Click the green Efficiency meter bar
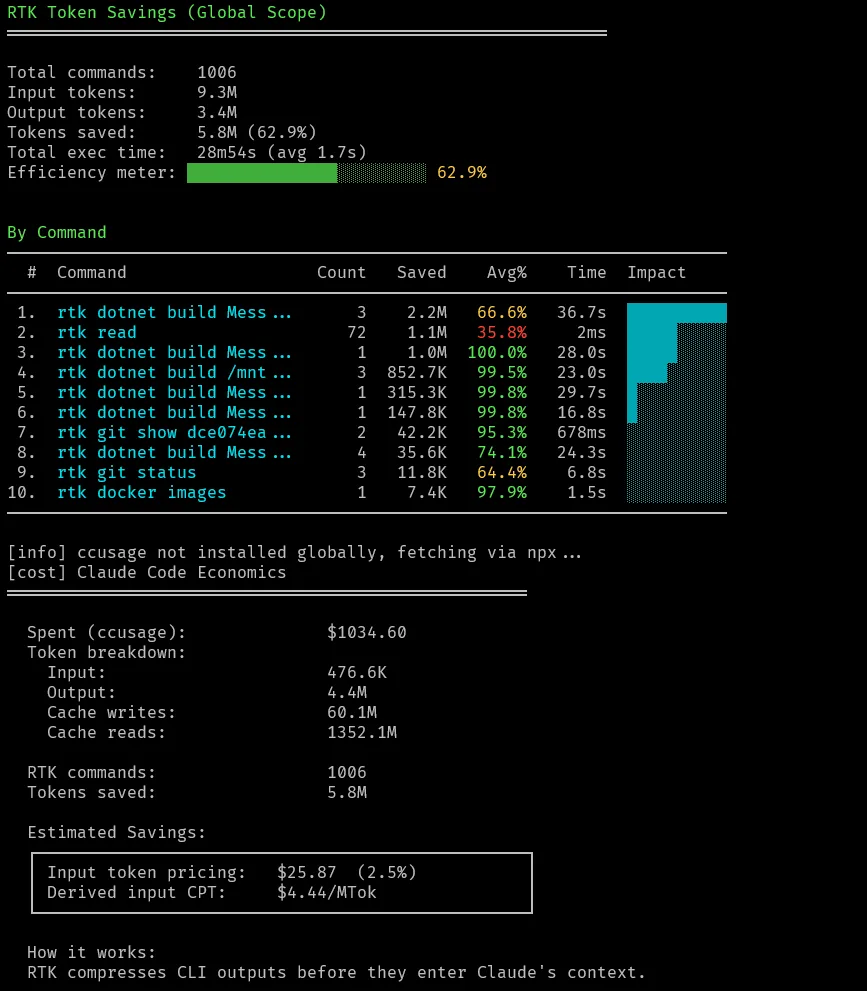Viewport: 867px width, 991px height. tap(262, 173)
